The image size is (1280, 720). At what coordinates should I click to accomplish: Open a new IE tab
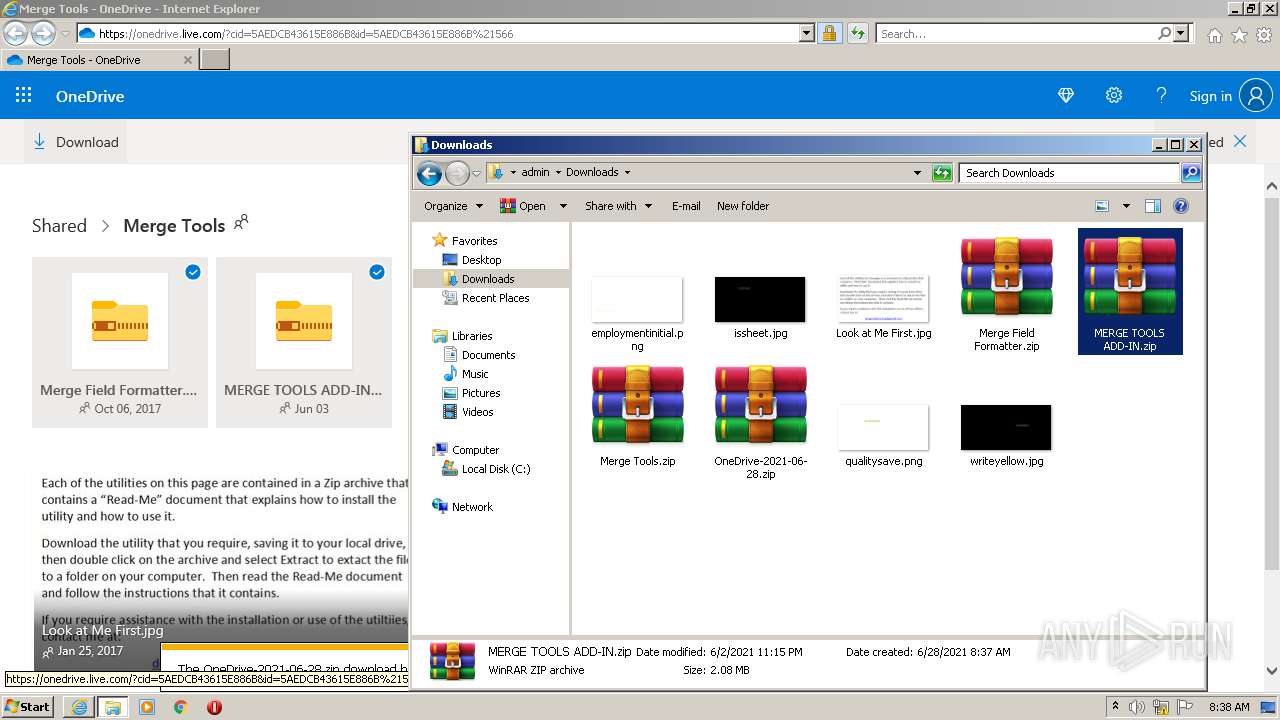point(215,59)
